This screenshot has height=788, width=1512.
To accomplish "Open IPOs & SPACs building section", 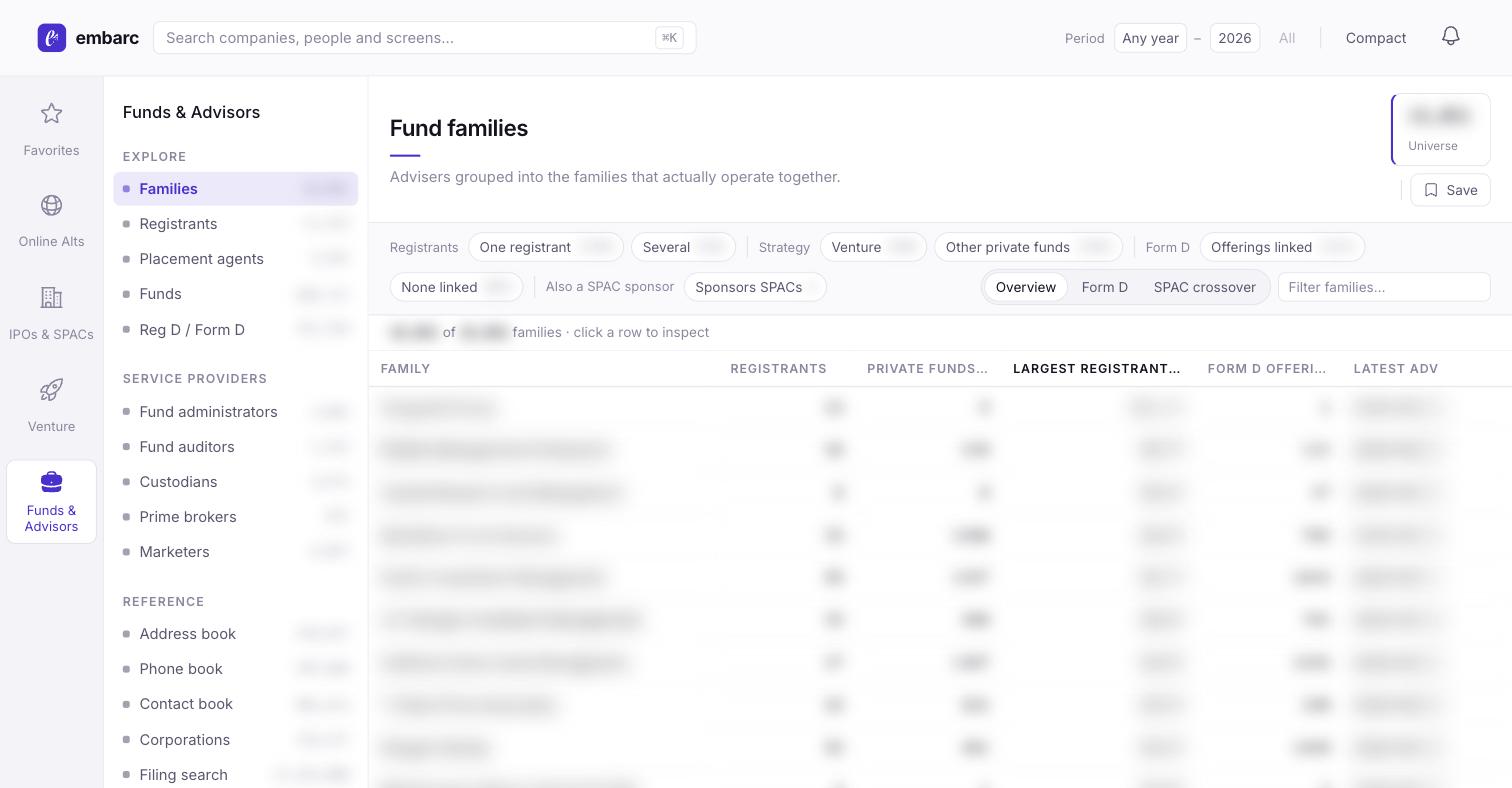I will point(51,313).
